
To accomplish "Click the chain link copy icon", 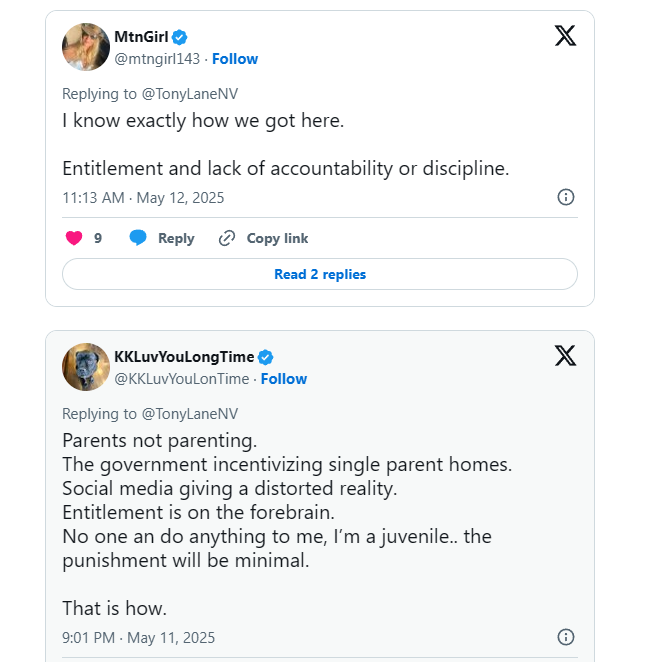I will [x=227, y=238].
